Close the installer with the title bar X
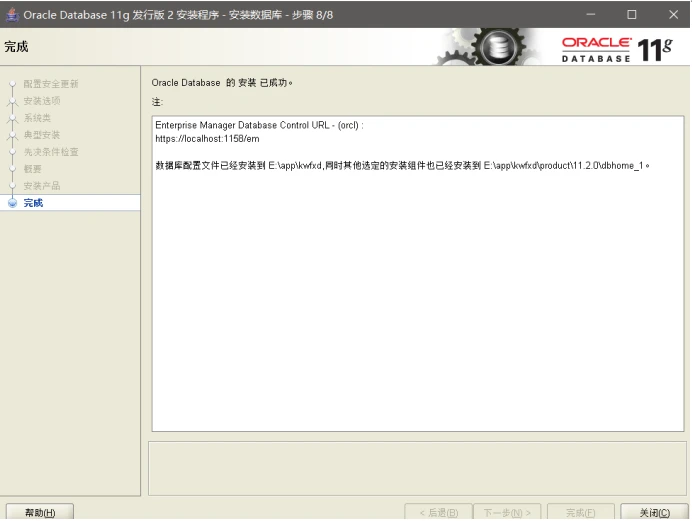 [x=673, y=15]
